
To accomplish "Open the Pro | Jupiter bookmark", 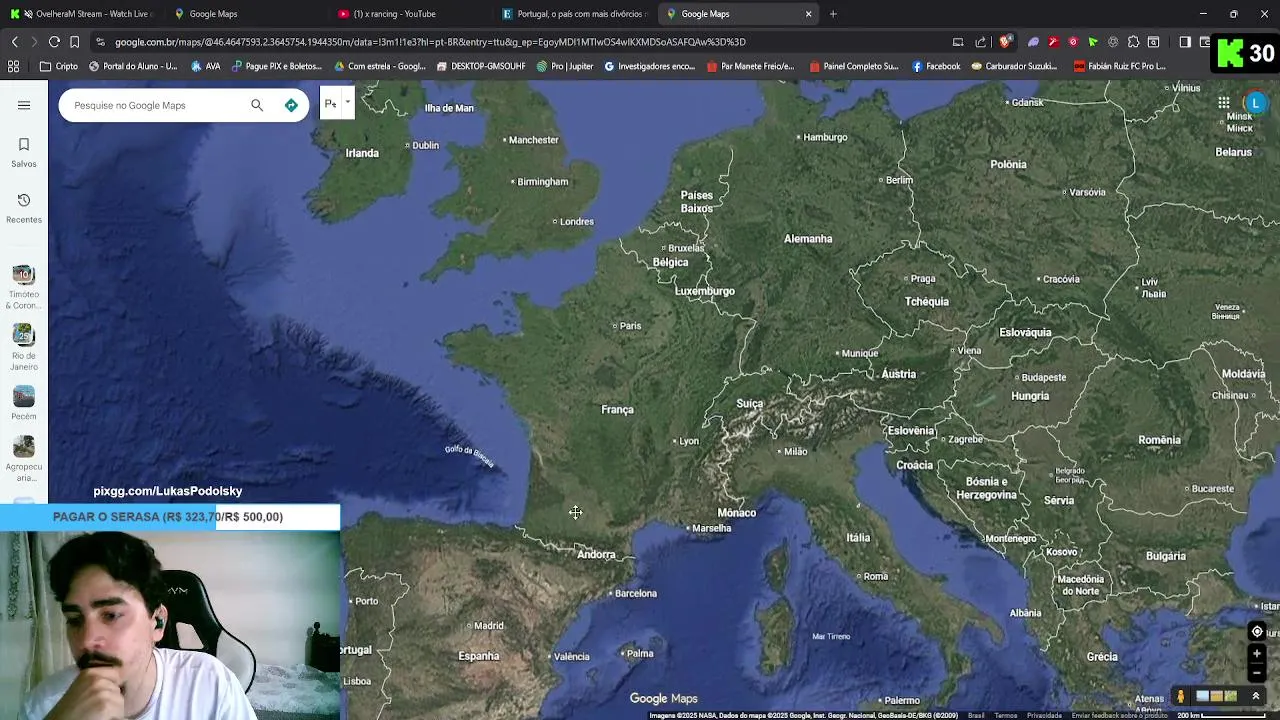I will (565, 66).
